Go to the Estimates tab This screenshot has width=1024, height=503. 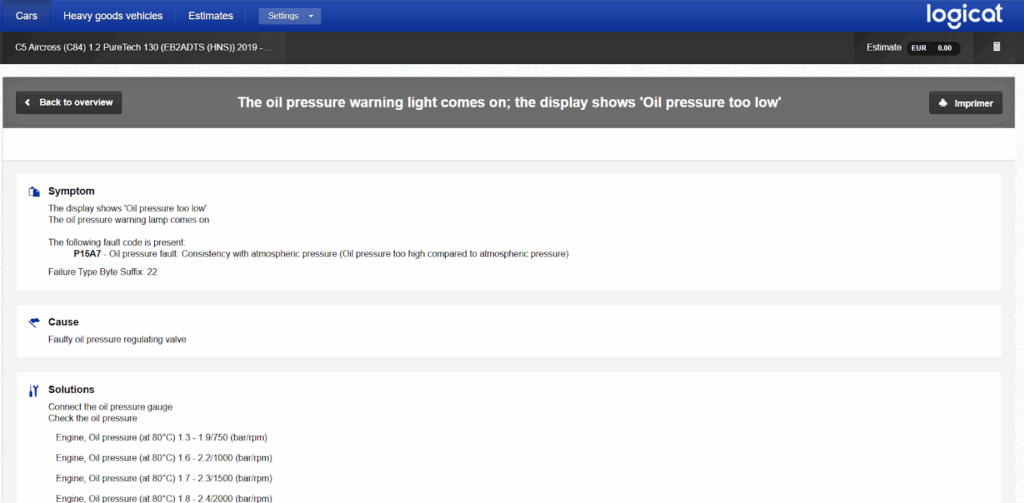coord(210,16)
